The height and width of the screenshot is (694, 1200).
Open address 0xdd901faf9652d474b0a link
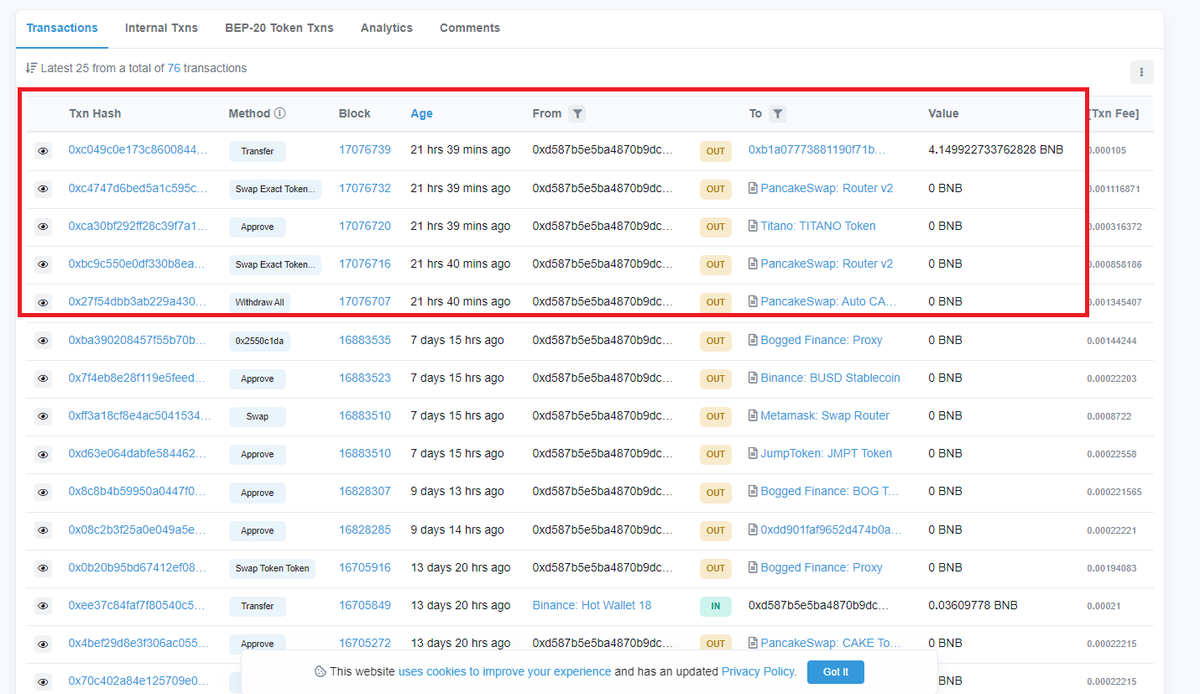coord(831,530)
